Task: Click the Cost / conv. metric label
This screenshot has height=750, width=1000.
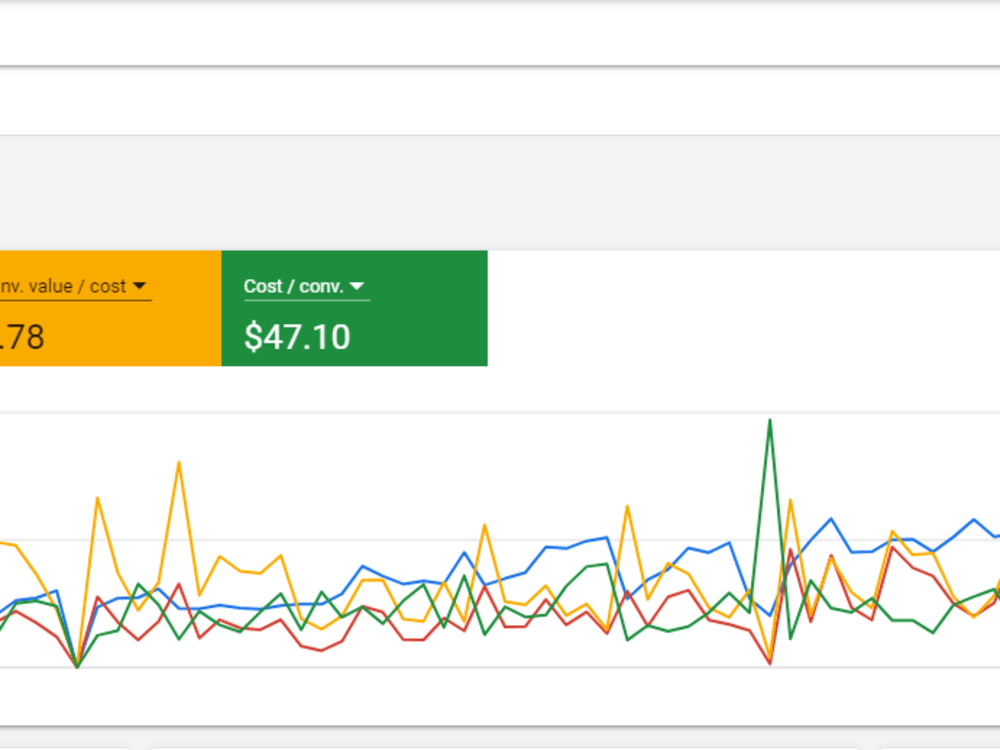Action: pyautogui.click(x=294, y=286)
